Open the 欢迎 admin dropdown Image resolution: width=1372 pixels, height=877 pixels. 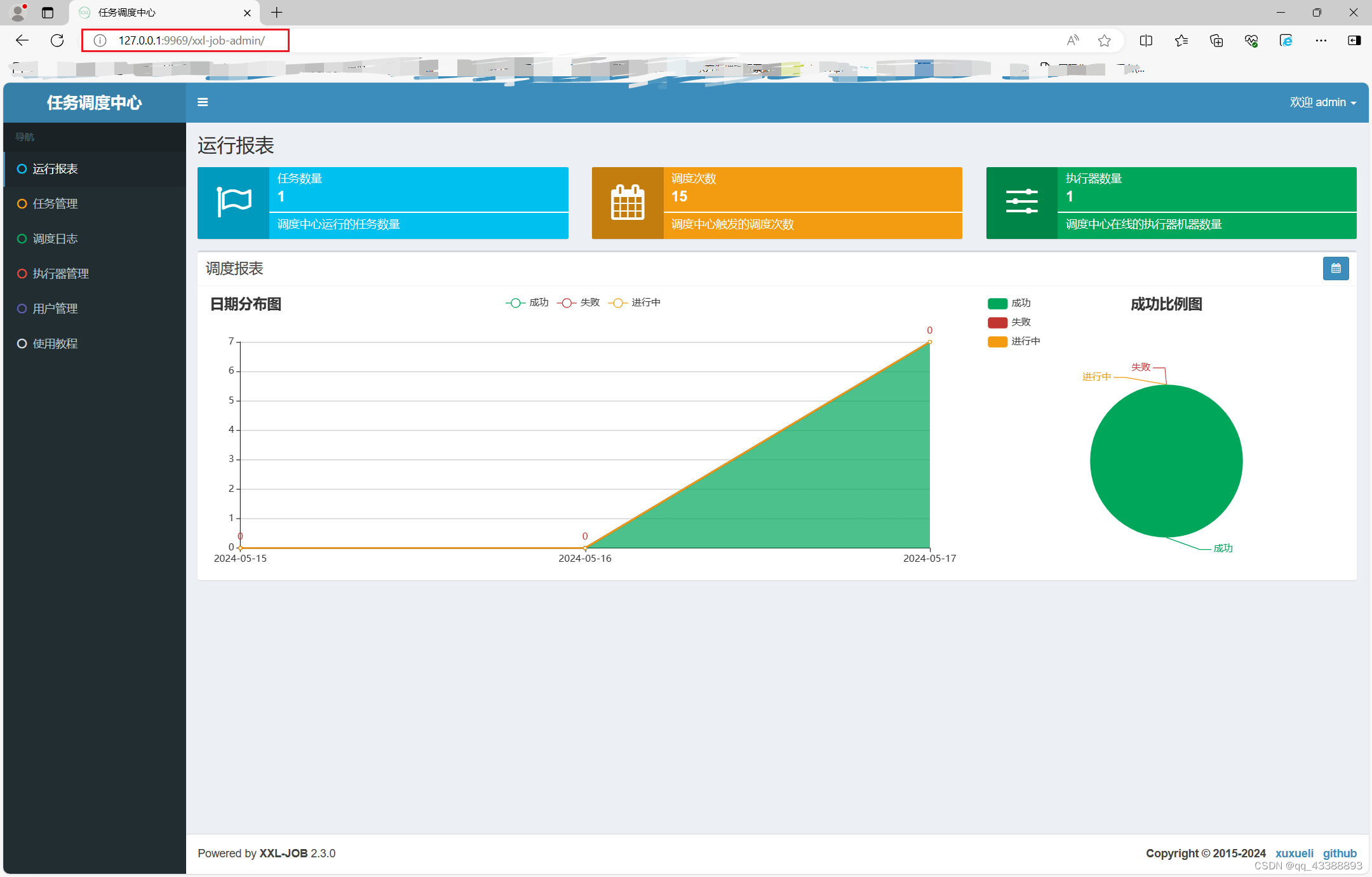tap(1322, 102)
